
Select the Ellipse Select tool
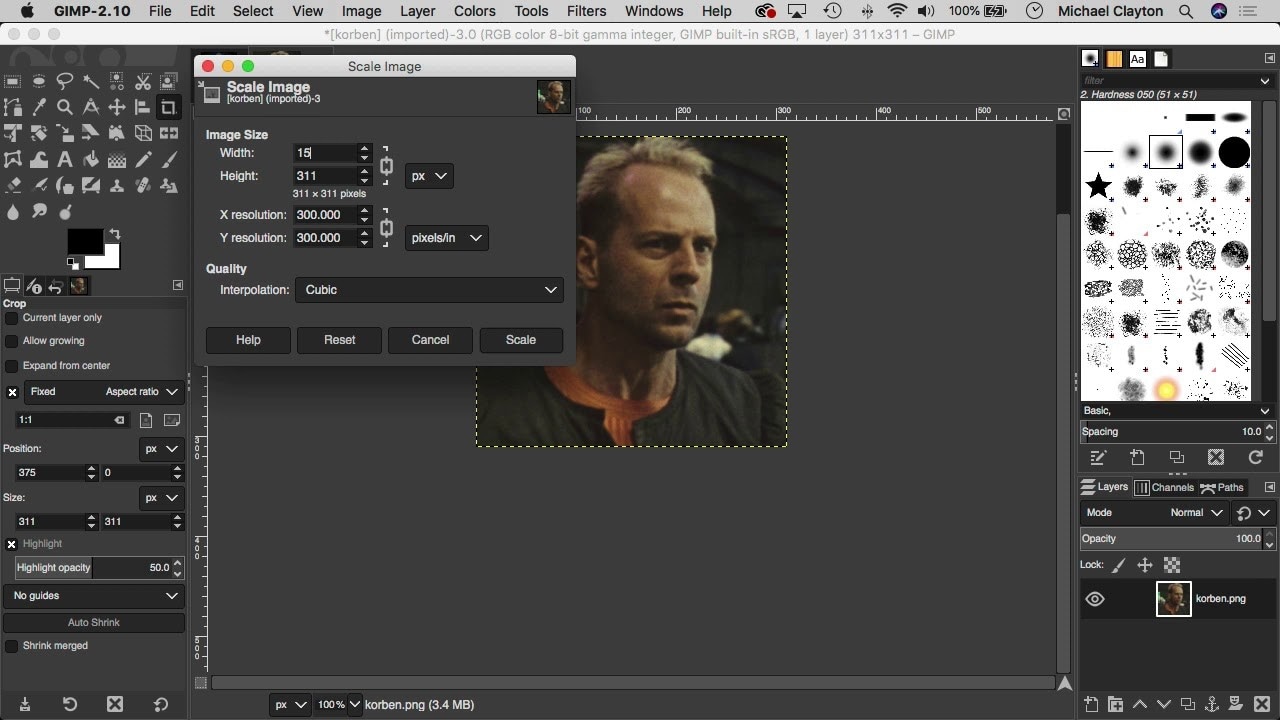pos(39,81)
